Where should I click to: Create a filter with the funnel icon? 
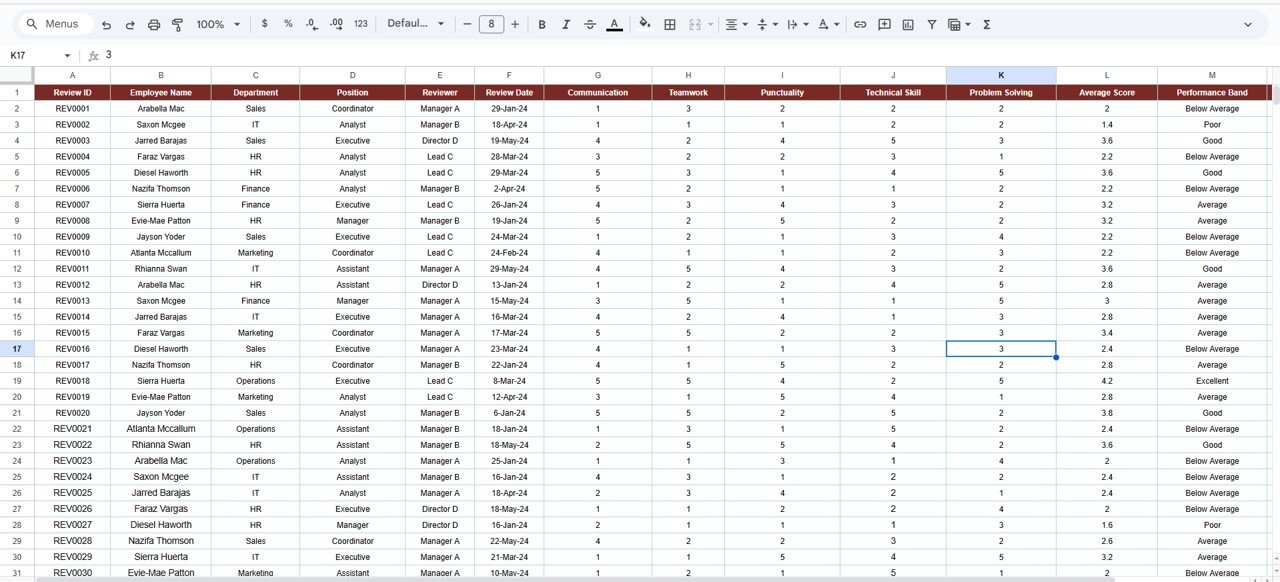point(931,24)
